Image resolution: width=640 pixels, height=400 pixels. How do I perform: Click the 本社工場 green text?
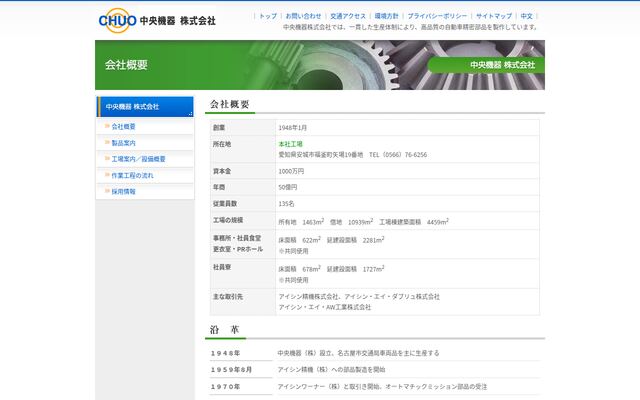(290, 144)
